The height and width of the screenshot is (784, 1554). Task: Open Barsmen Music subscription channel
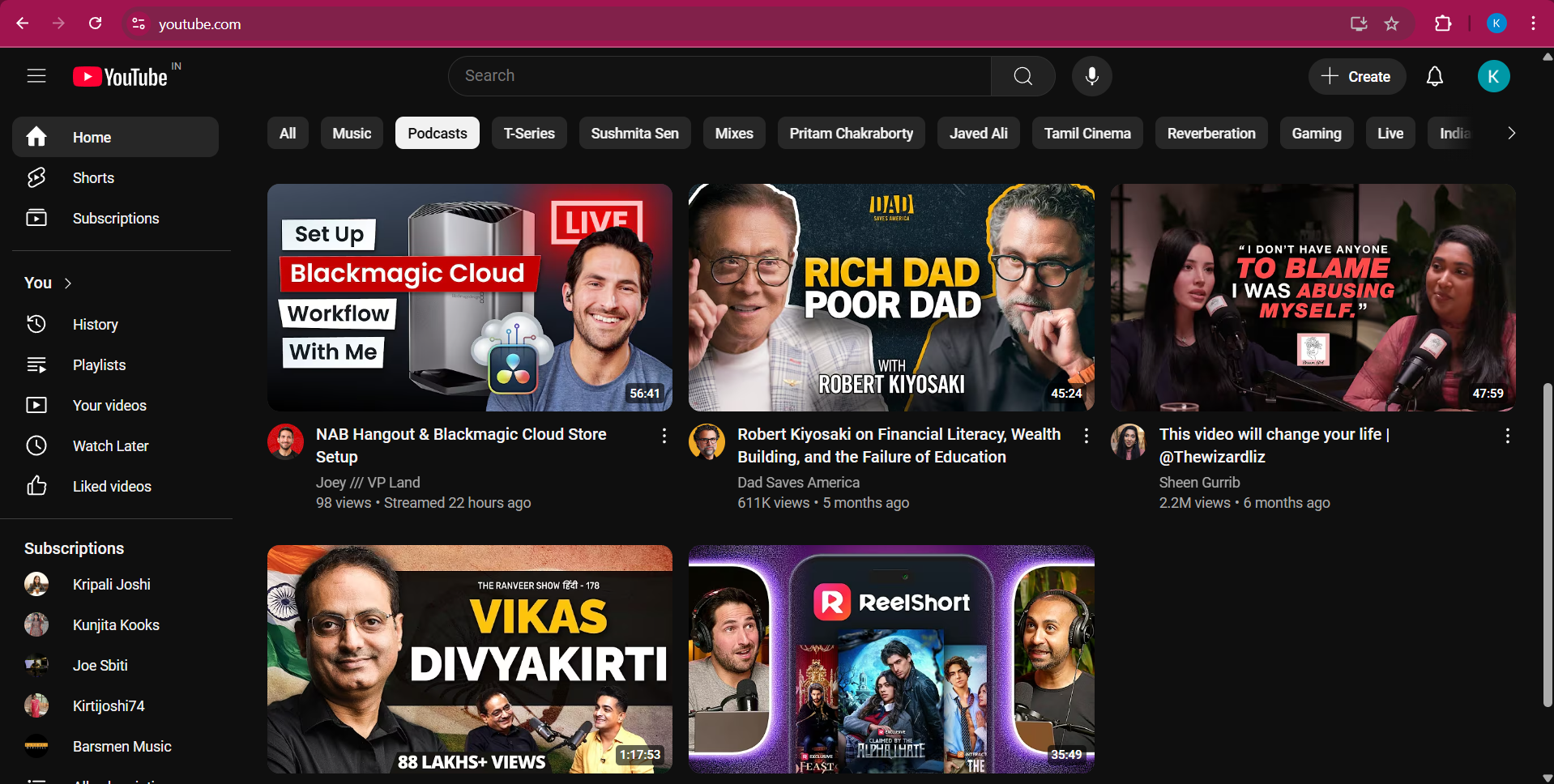(115, 746)
